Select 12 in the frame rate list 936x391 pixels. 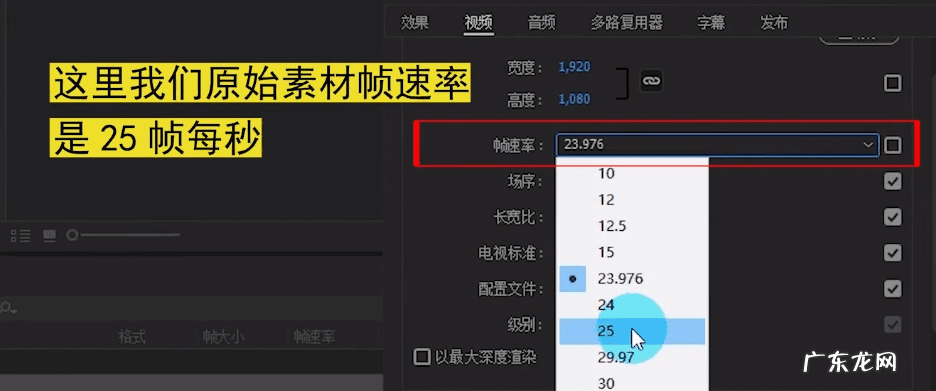[x=632, y=199]
